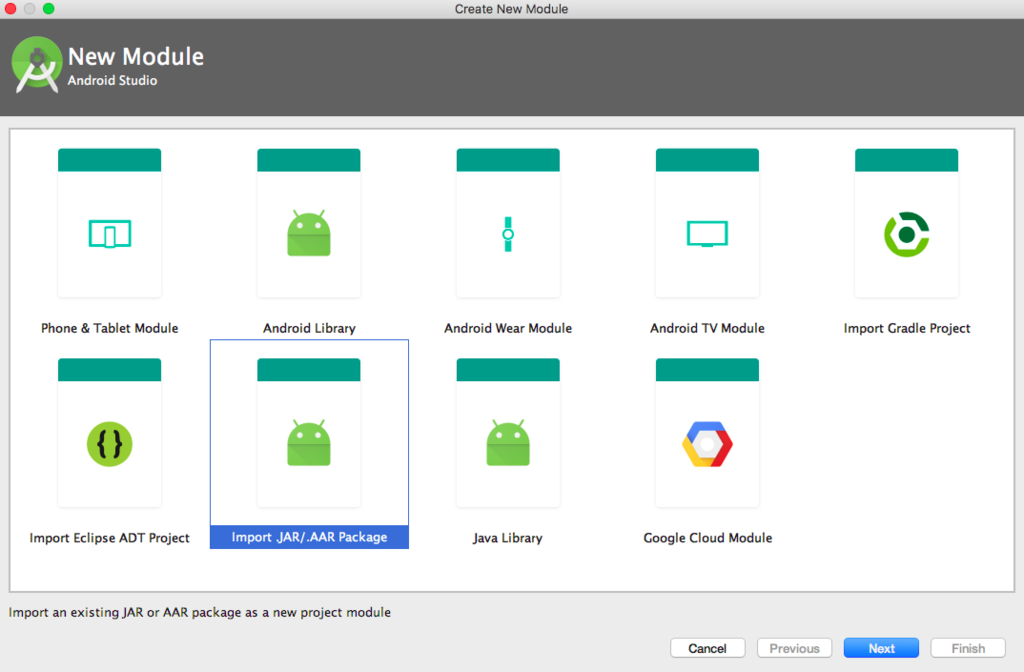The width and height of the screenshot is (1024, 672).
Task: Select the Android TV Module screen icon
Action: (707, 234)
